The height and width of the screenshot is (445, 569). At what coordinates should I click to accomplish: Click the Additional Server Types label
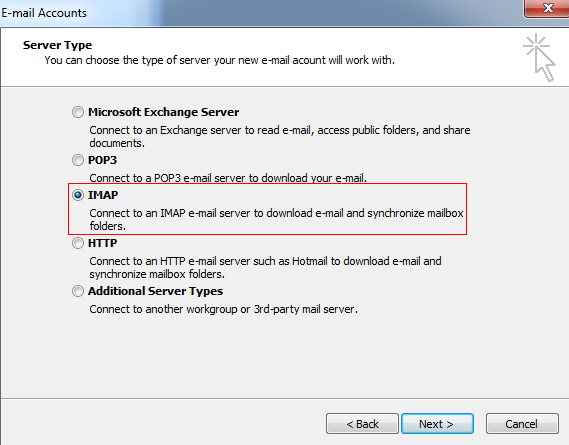click(155, 291)
